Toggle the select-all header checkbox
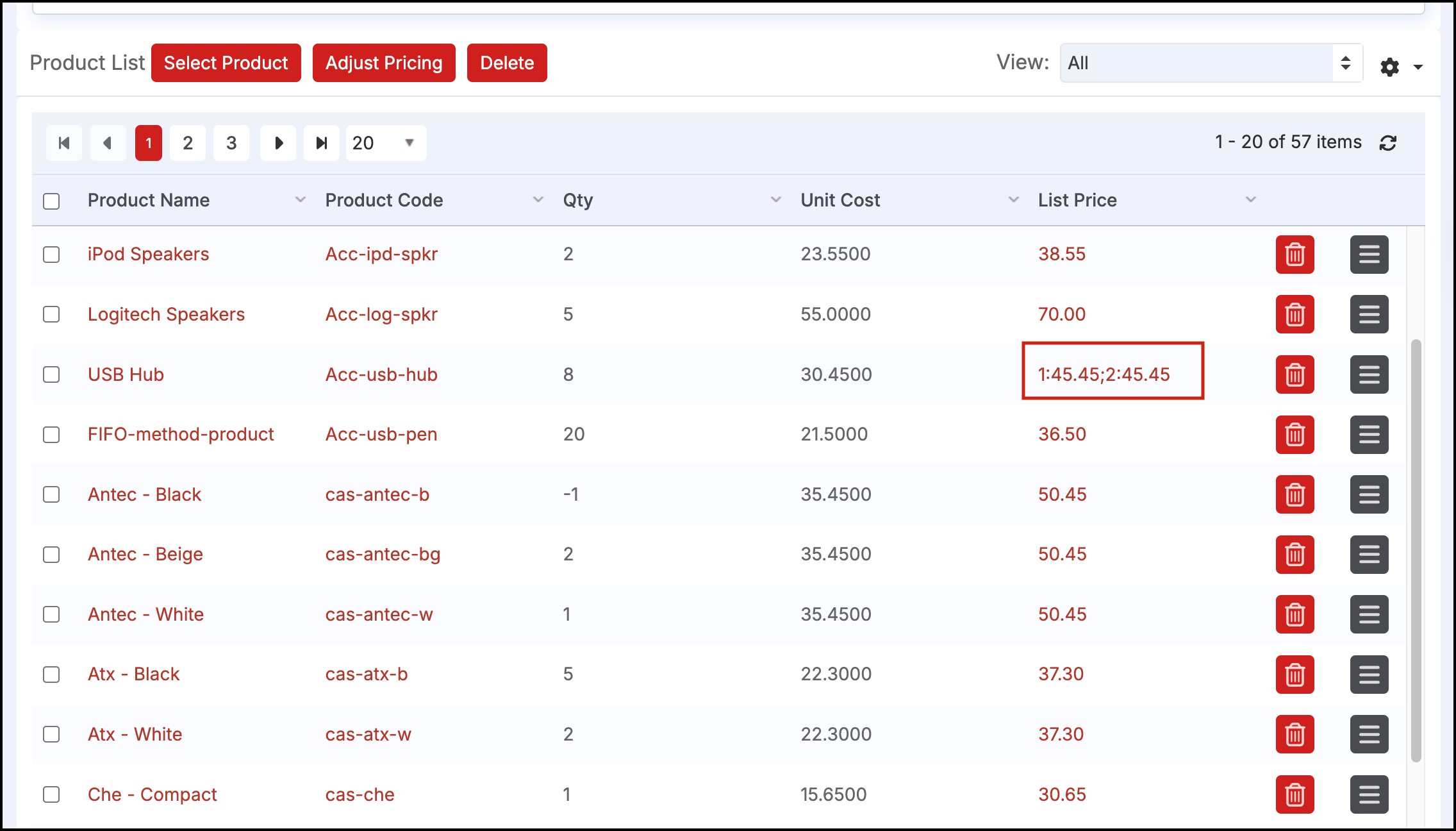The width and height of the screenshot is (1456, 831). pos(51,201)
